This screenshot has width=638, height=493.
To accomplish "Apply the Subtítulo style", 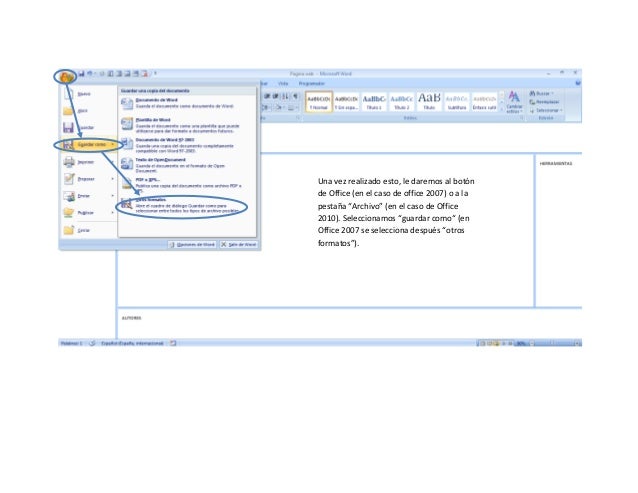I will [x=457, y=102].
